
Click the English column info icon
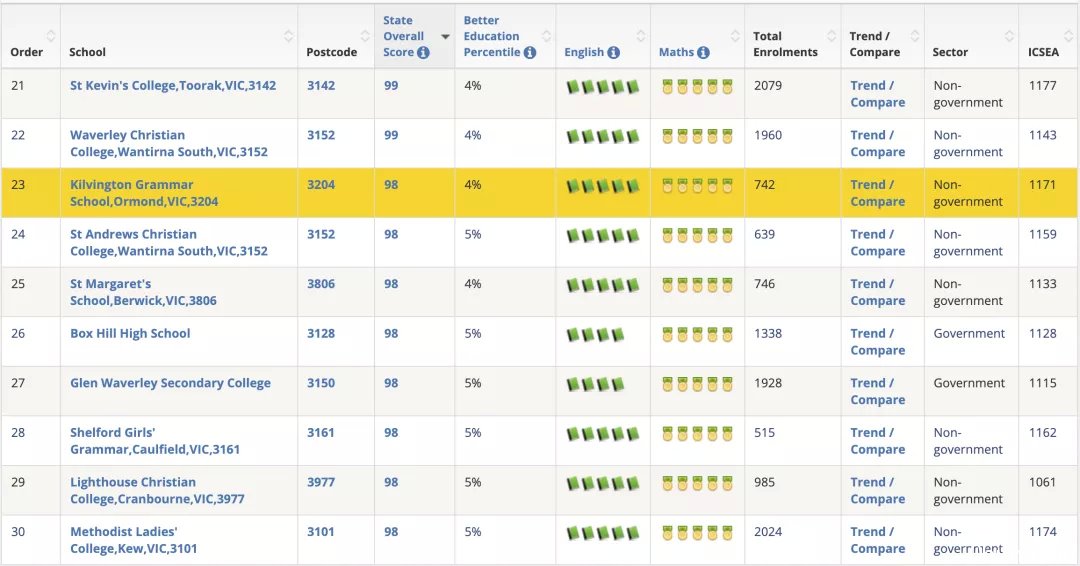coord(613,52)
